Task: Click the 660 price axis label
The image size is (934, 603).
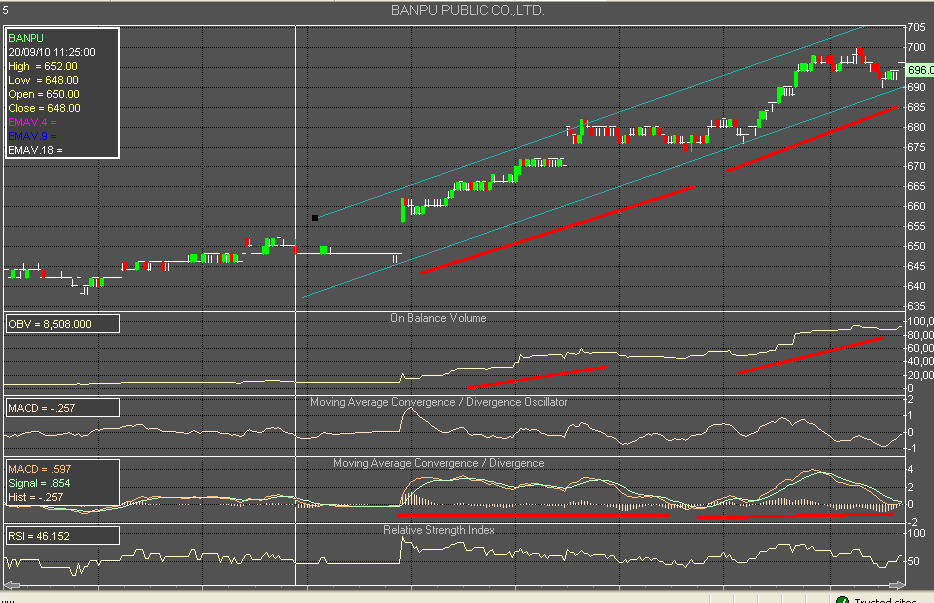Action: point(916,206)
